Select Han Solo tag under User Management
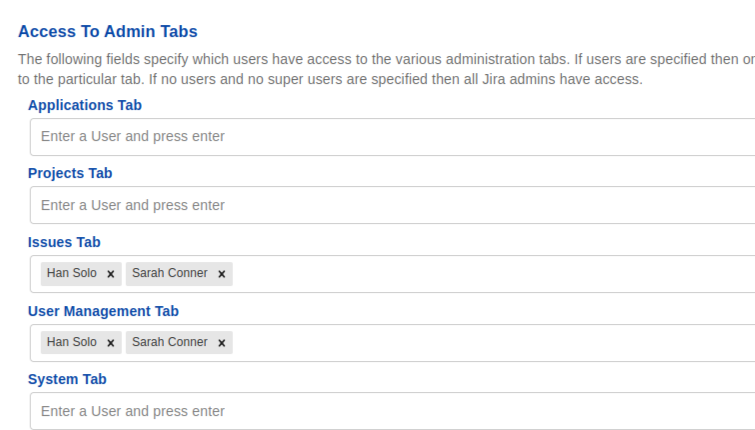The width and height of the screenshot is (755, 430). click(x=72, y=342)
